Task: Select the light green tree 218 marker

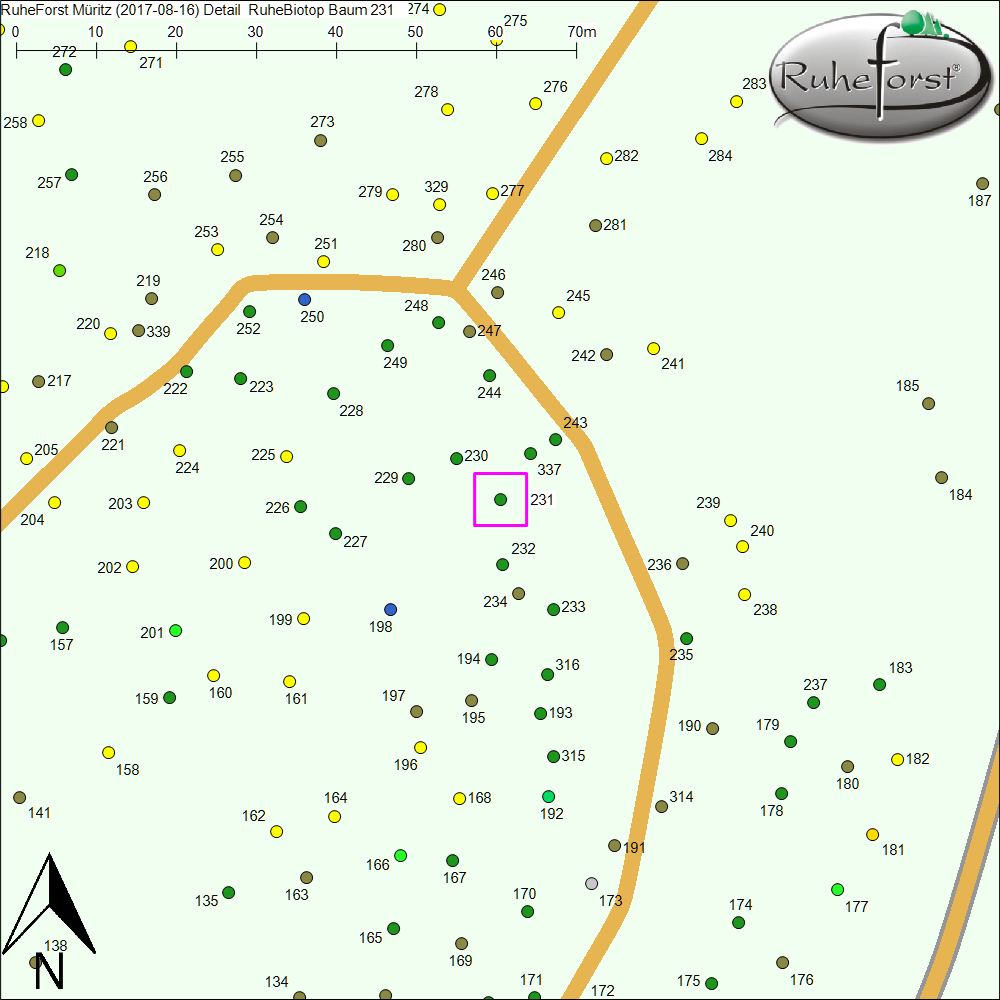Action: pyautogui.click(x=59, y=270)
